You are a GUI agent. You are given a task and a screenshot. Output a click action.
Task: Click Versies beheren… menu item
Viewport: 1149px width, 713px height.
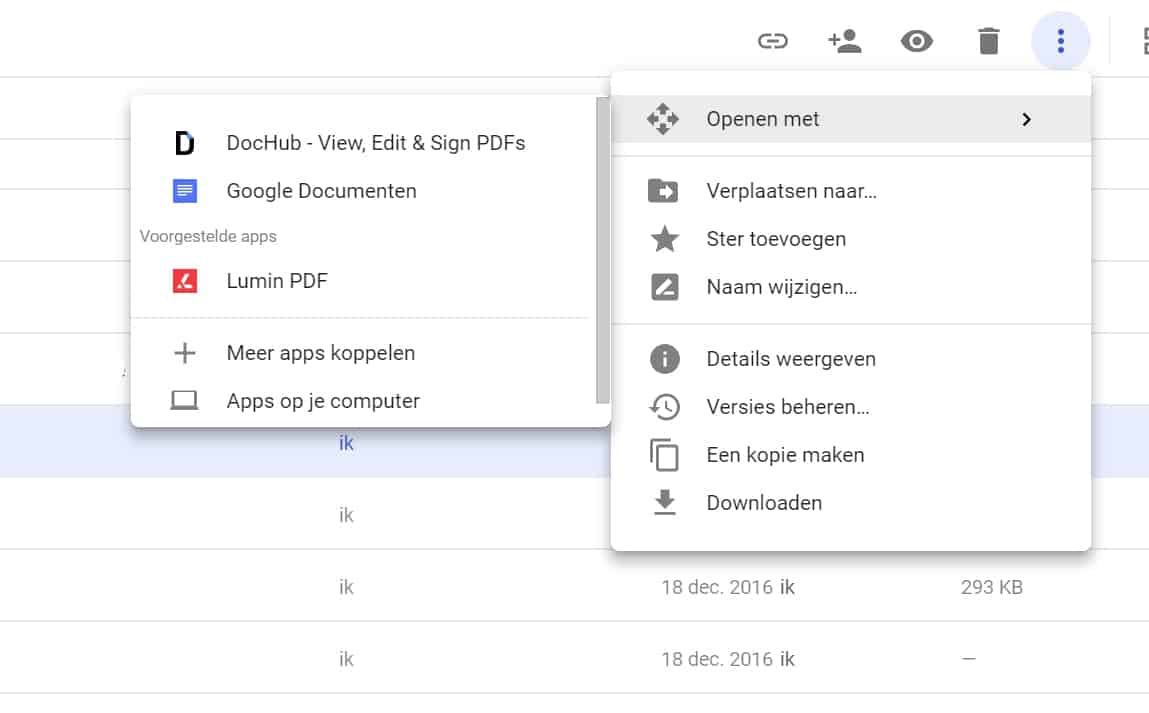coord(787,407)
